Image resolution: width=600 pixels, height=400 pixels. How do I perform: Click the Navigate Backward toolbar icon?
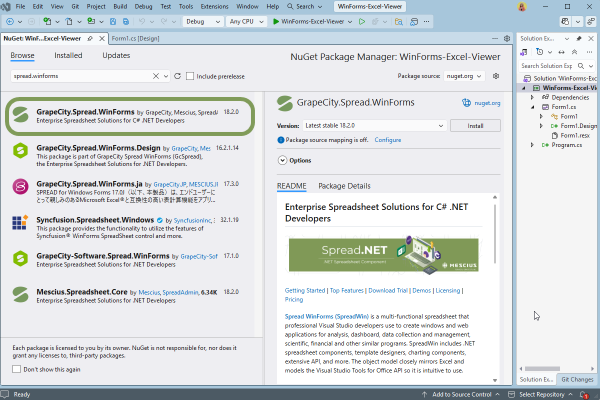tap(10, 22)
